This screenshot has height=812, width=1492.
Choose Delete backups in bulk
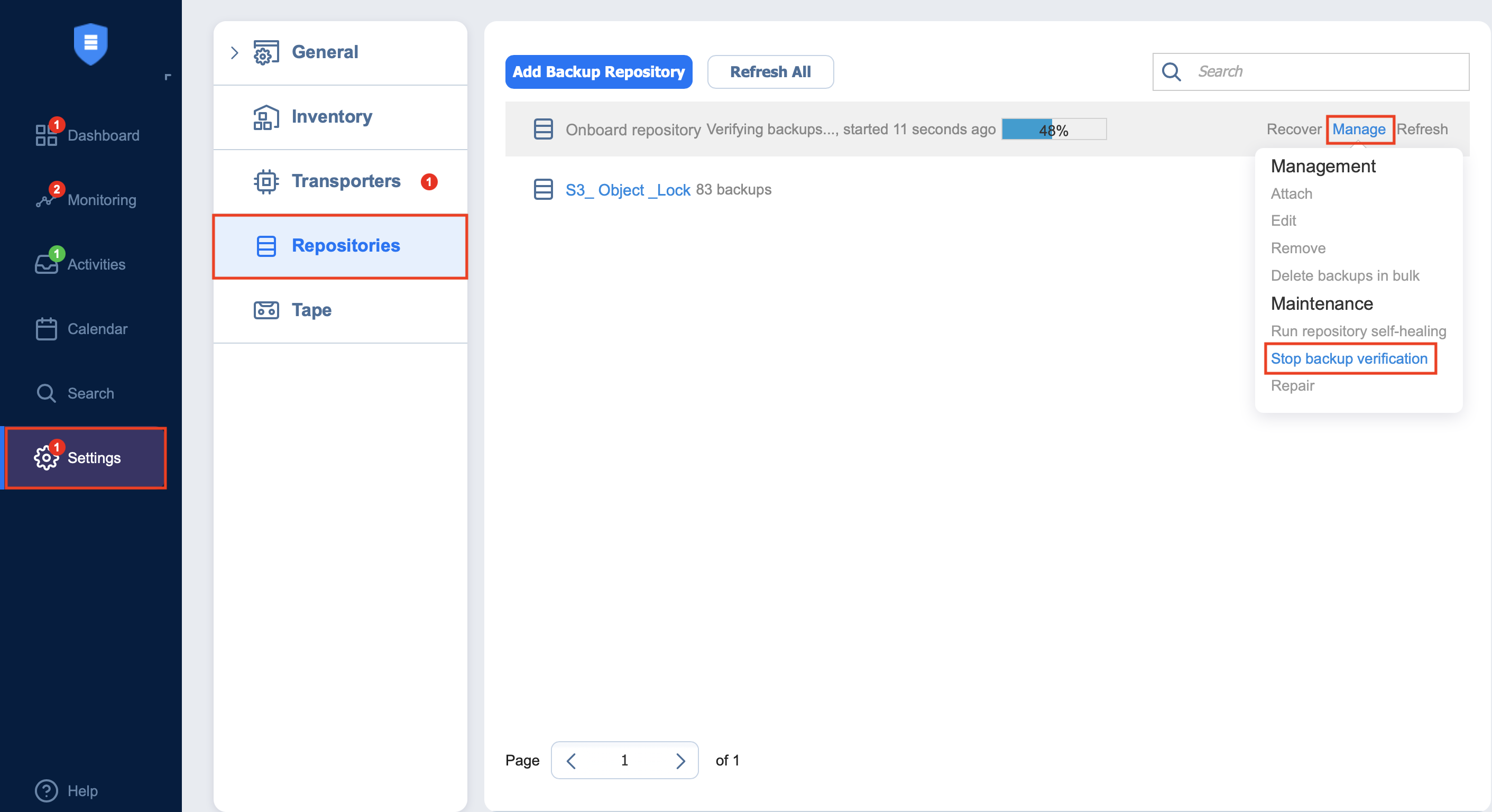pyautogui.click(x=1345, y=275)
